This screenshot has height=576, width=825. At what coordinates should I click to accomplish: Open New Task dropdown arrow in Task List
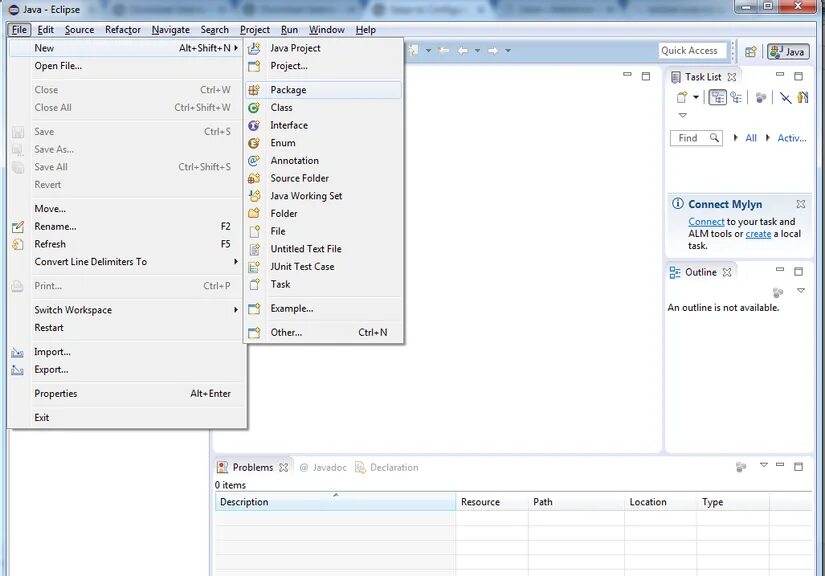pyautogui.click(x=696, y=97)
